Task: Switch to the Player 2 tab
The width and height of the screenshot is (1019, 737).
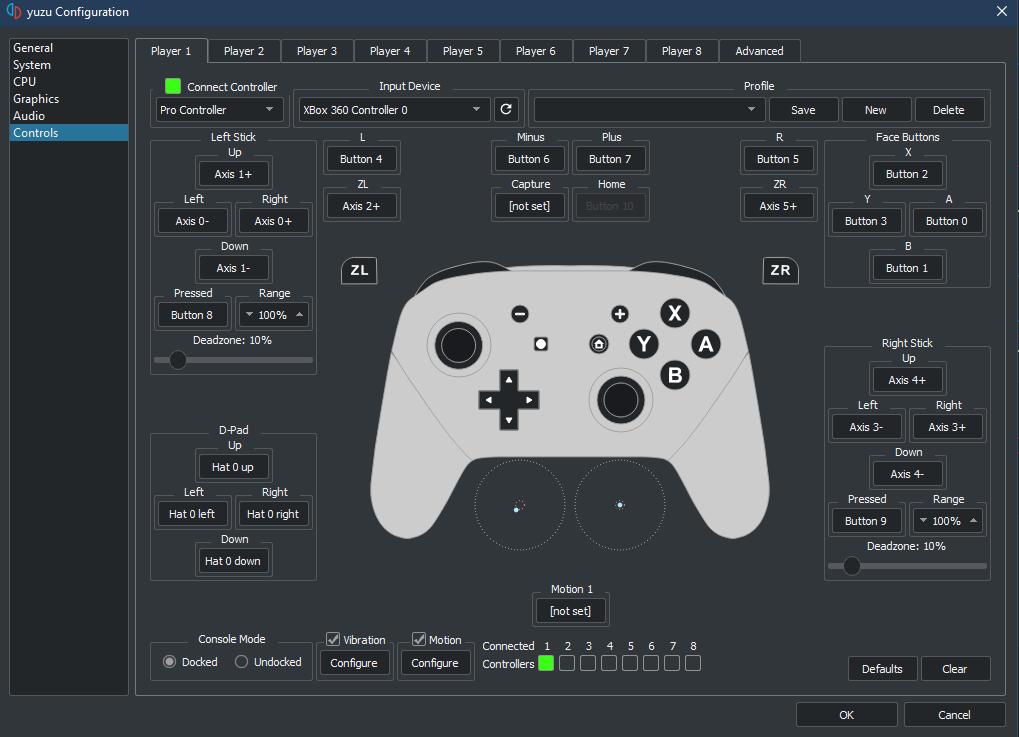Action: point(244,51)
